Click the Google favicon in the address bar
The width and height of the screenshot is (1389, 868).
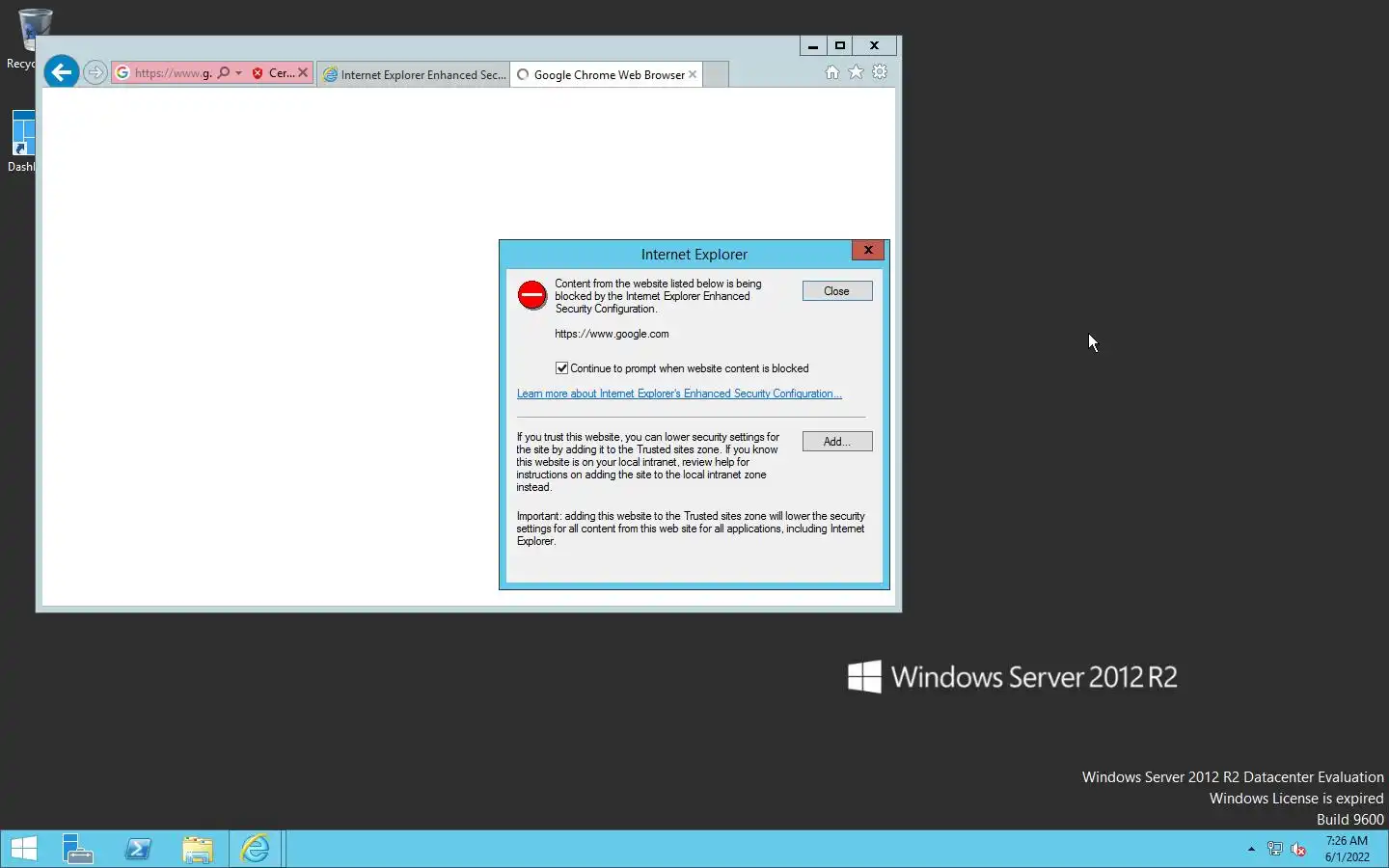[x=123, y=73]
